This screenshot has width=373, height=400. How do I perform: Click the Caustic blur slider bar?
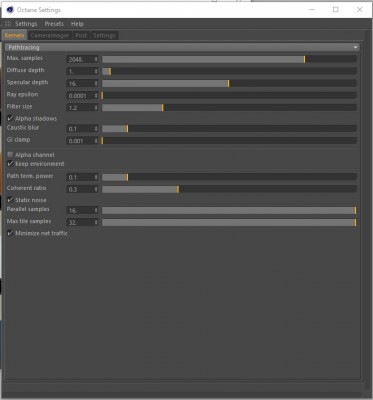(229, 129)
